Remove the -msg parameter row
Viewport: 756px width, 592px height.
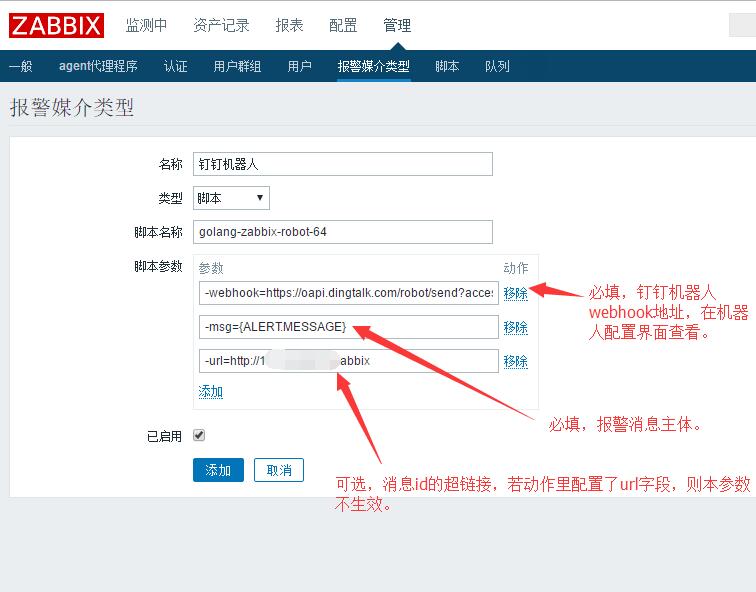515,327
